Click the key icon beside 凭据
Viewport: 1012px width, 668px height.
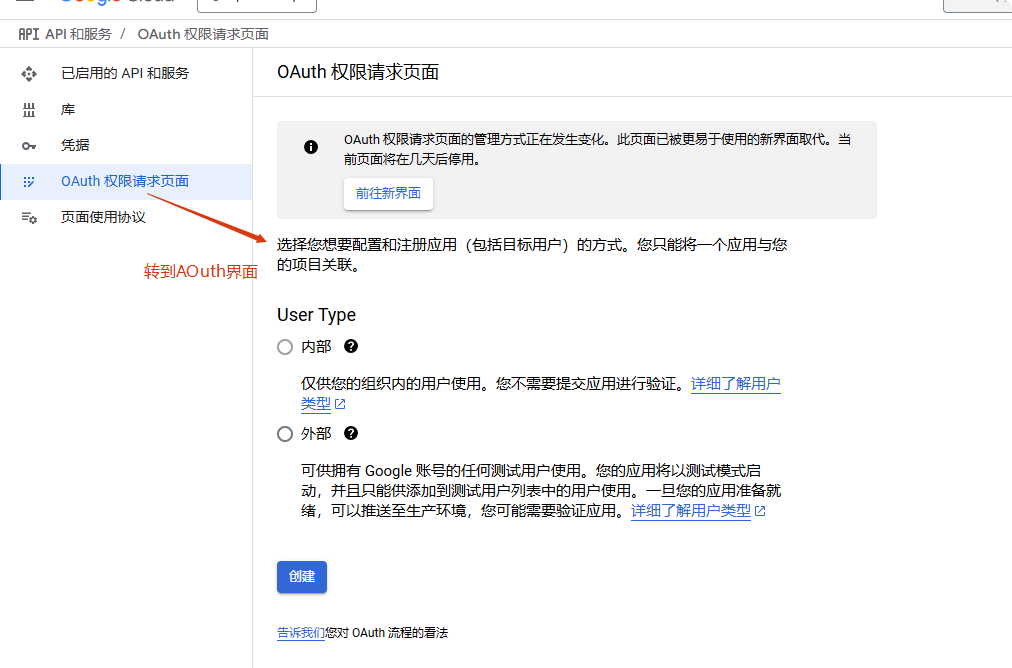coord(29,146)
